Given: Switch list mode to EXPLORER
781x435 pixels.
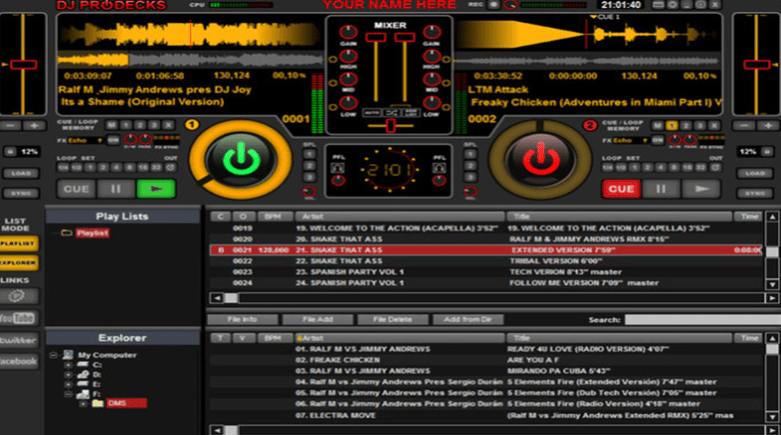Looking at the screenshot, I should pos(18,263).
